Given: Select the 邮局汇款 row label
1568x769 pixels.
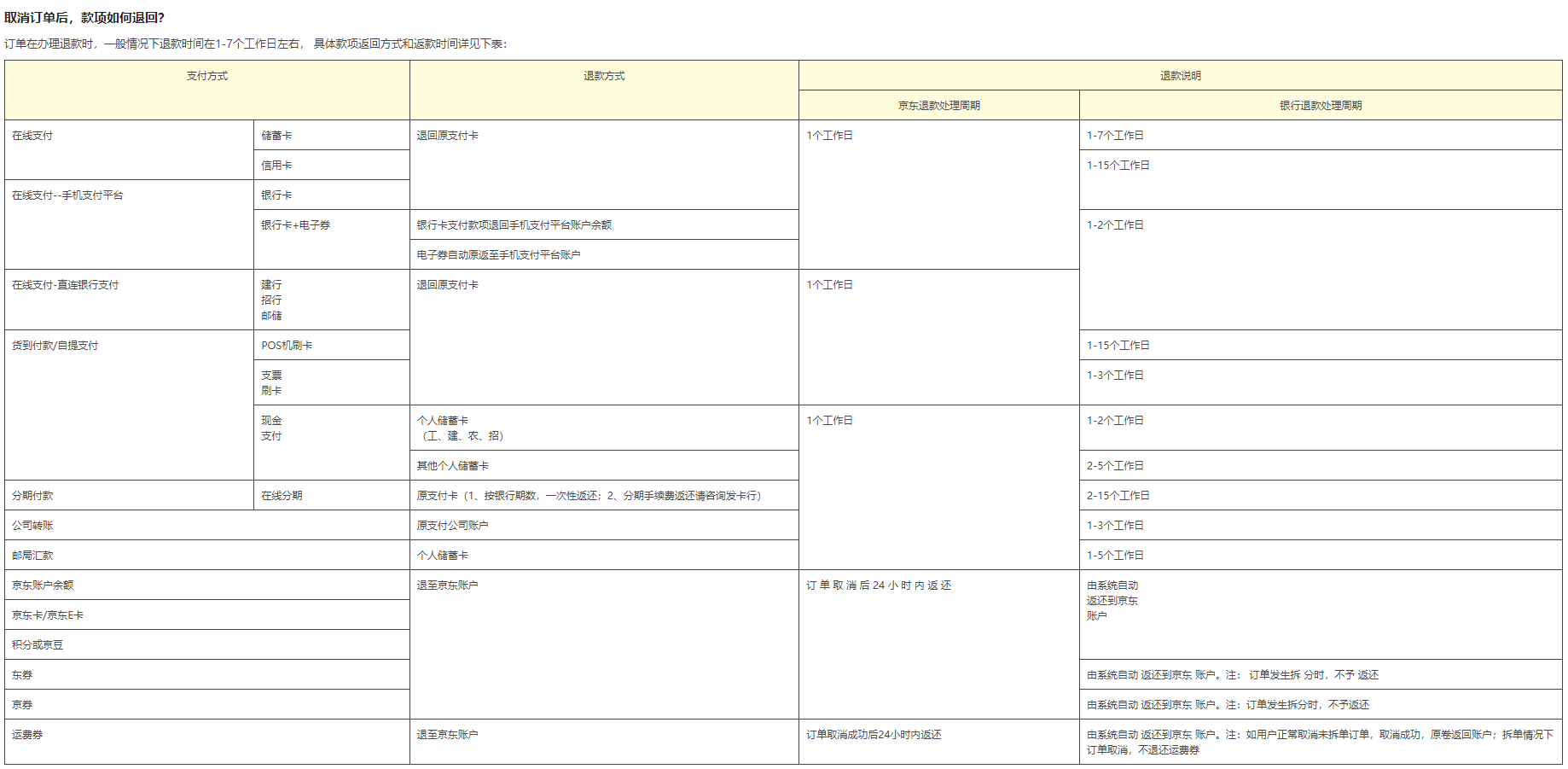Looking at the screenshot, I should (x=32, y=556).
